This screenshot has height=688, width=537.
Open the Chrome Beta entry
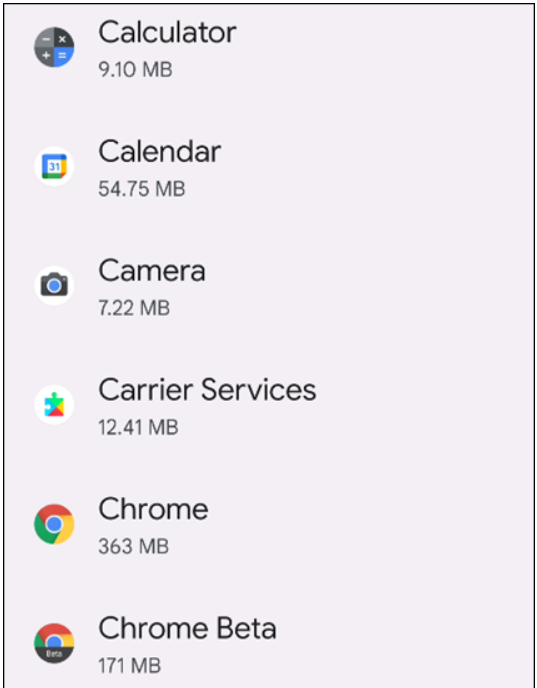pos(268,636)
